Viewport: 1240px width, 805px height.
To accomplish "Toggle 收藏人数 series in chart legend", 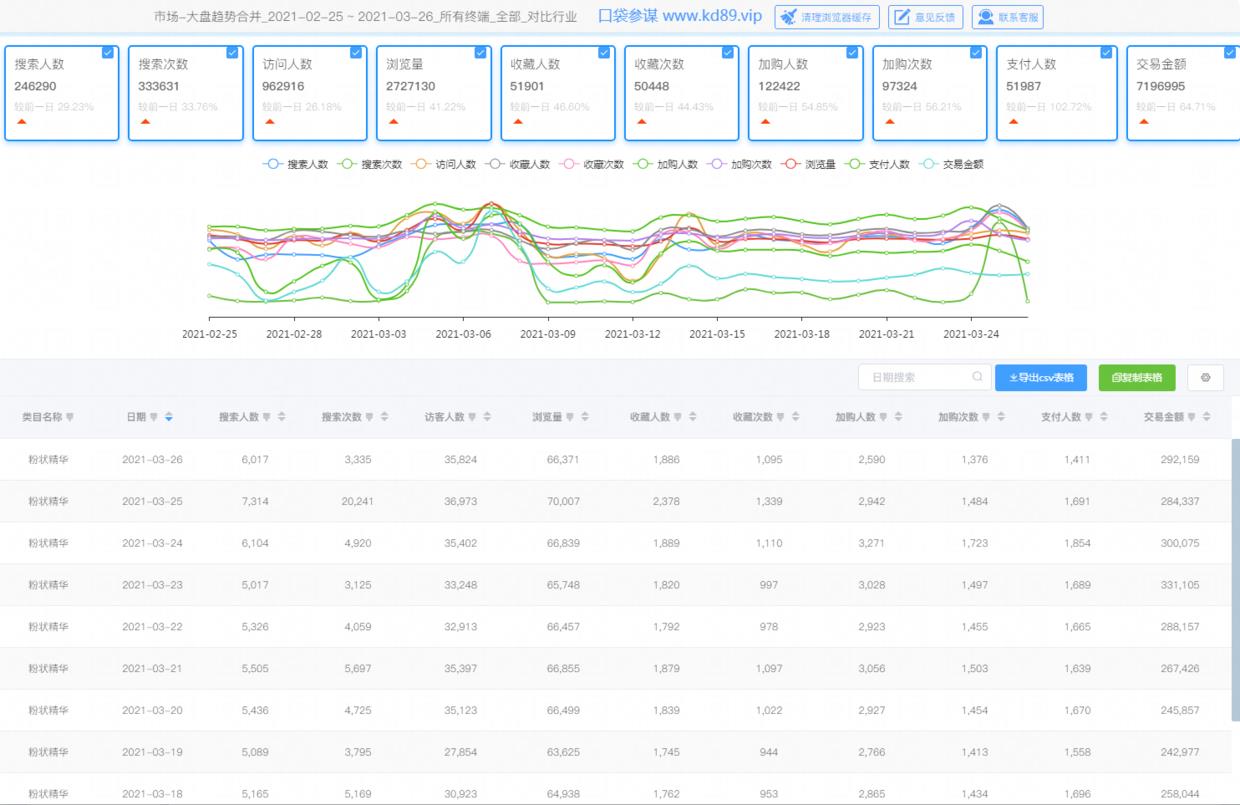I will click(517, 164).
